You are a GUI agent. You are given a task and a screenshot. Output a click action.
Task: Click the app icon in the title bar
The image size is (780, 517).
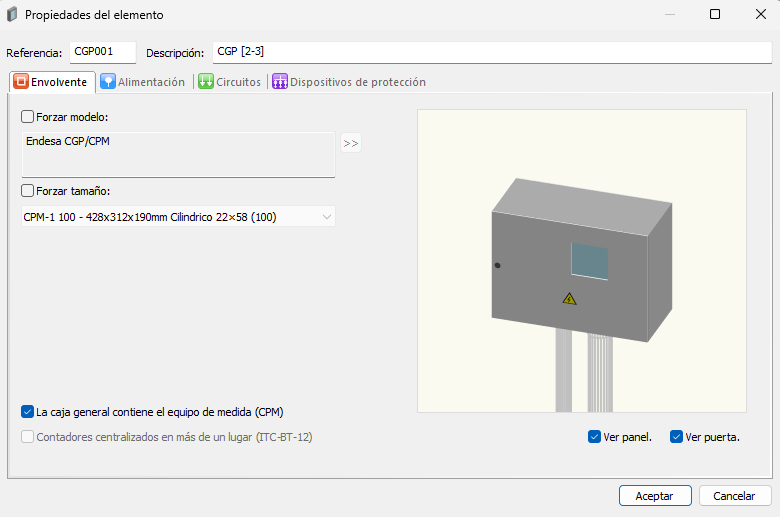pyautogui.click(x=12, y=14)
